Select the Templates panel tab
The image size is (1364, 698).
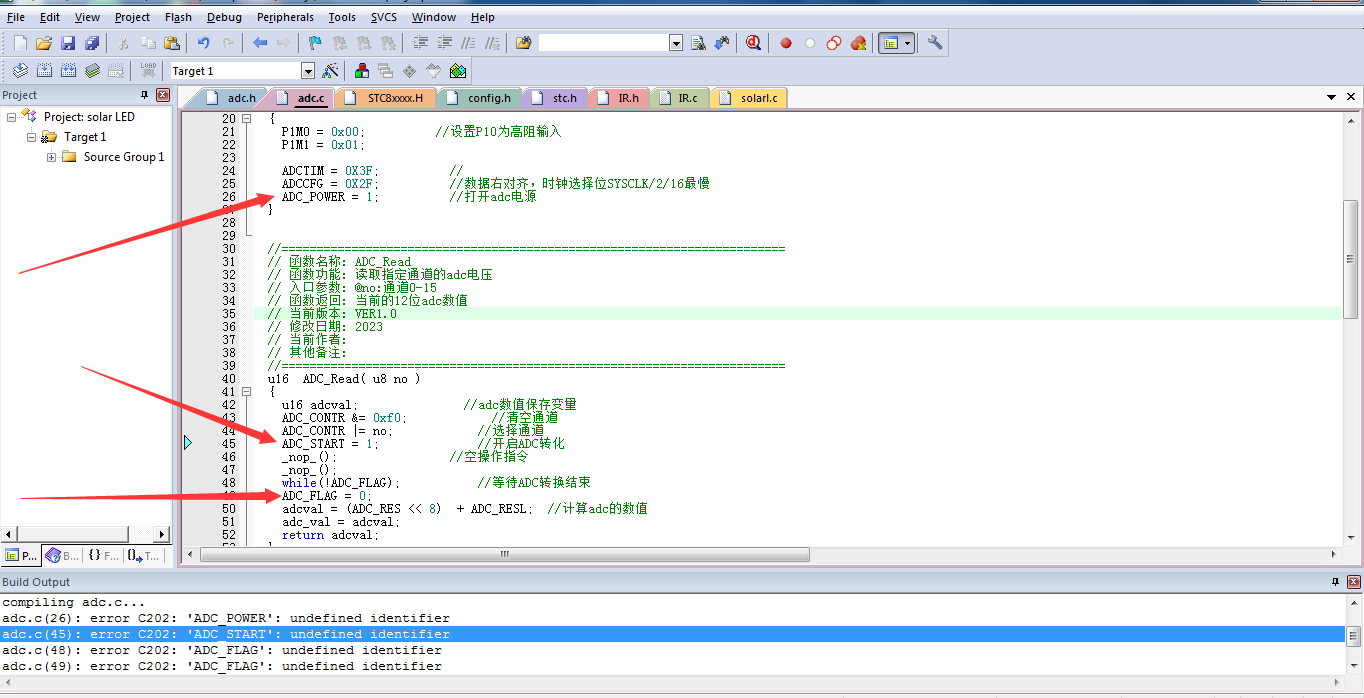click(x=143, y=555)
